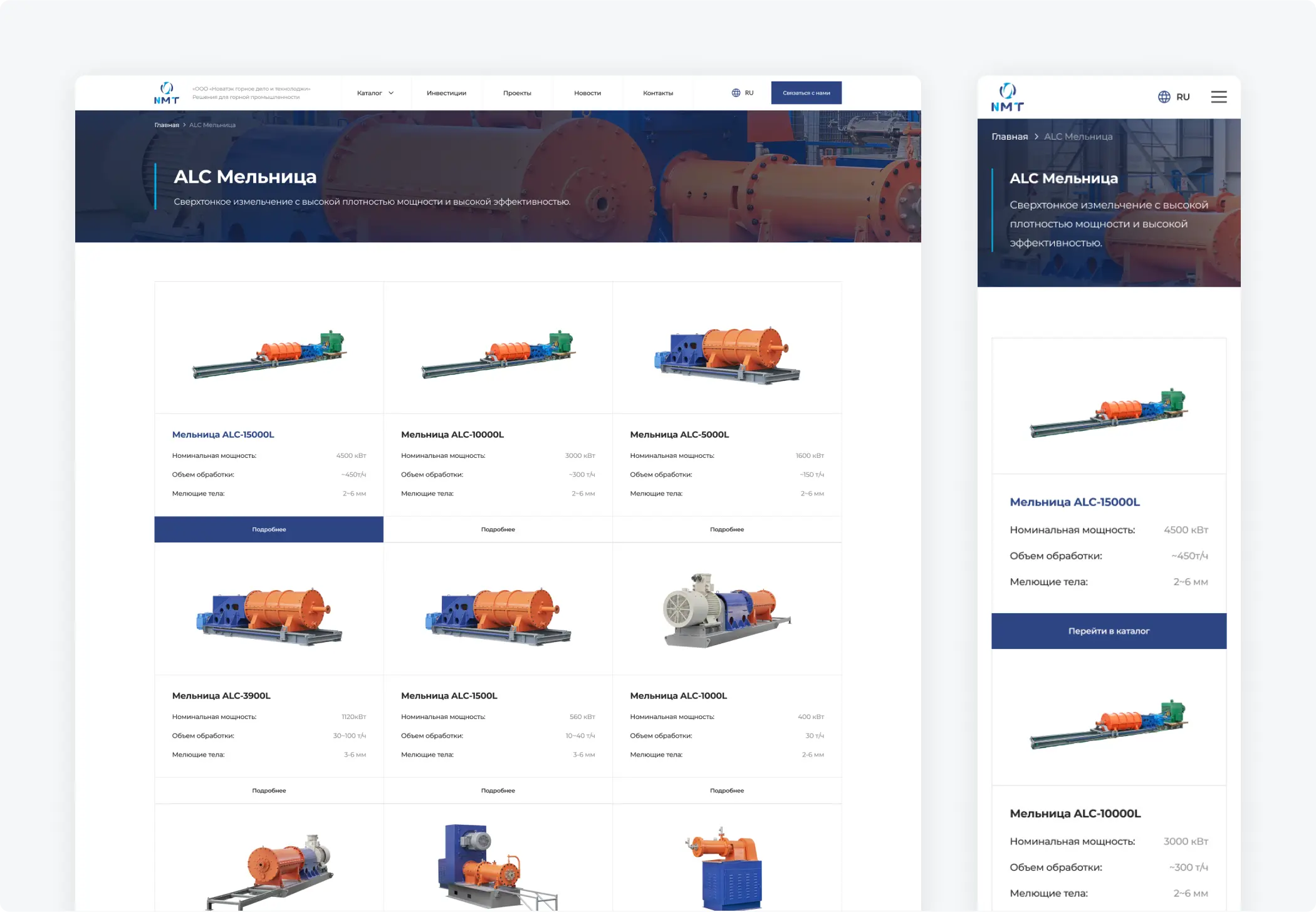Viewport: 1316px width, 912px height.
Task: Expand the Каталог dropdown chevron
Action: point(391,93)
